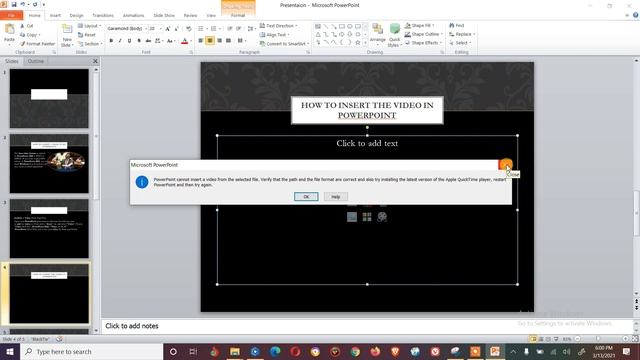Screen dimensions: 640x360
Task: Save the presentation from Quick Access Toolbar
Action: (14, 4)
